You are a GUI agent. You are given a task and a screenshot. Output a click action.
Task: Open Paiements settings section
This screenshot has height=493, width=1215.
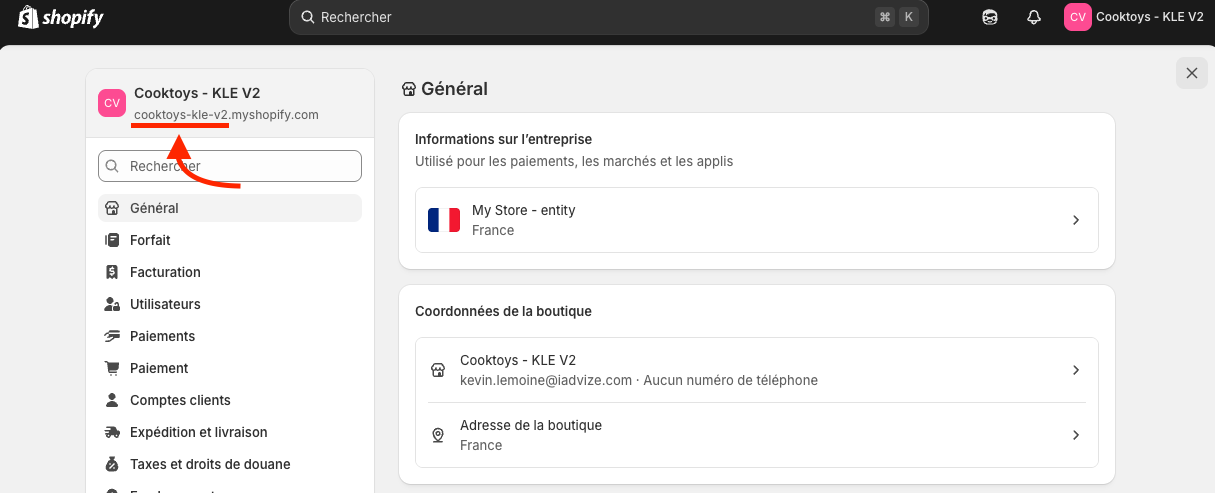162,336
